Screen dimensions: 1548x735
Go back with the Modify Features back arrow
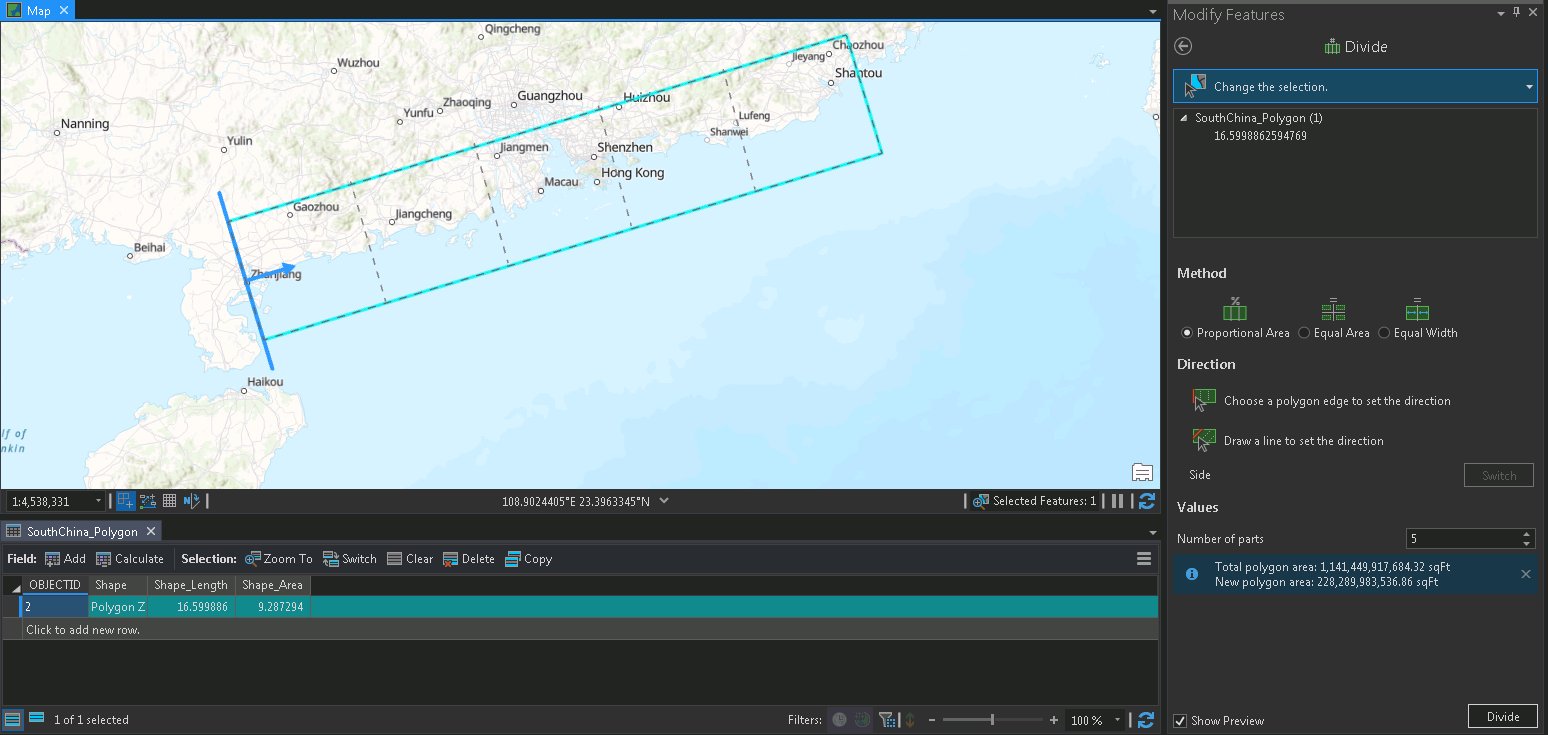1184,46
